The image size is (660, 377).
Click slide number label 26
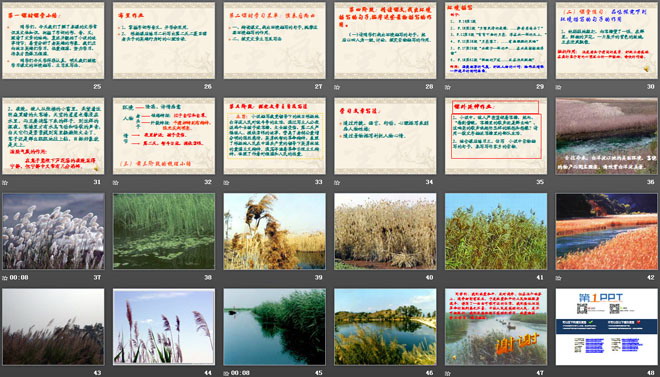[208, 87]
